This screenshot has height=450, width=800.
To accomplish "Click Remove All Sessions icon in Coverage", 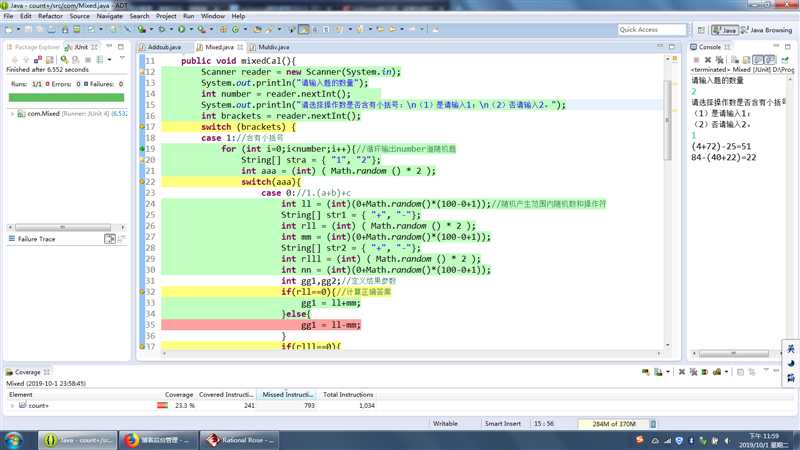I will pos(693,372).
